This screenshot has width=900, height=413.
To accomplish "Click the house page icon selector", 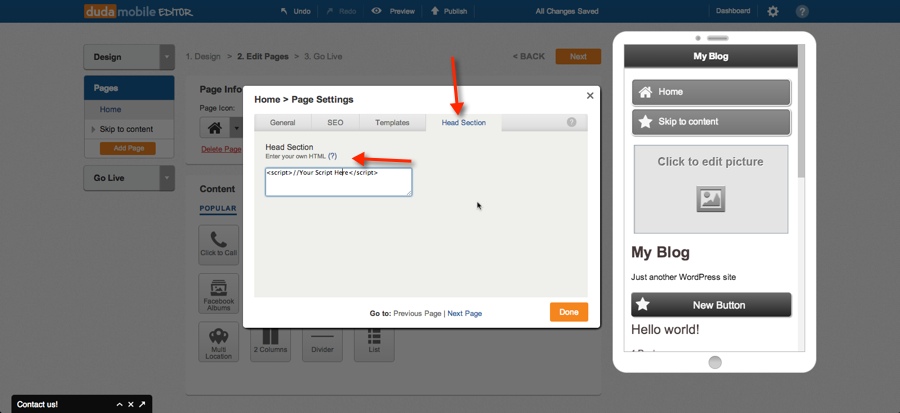I will (215, 128).
